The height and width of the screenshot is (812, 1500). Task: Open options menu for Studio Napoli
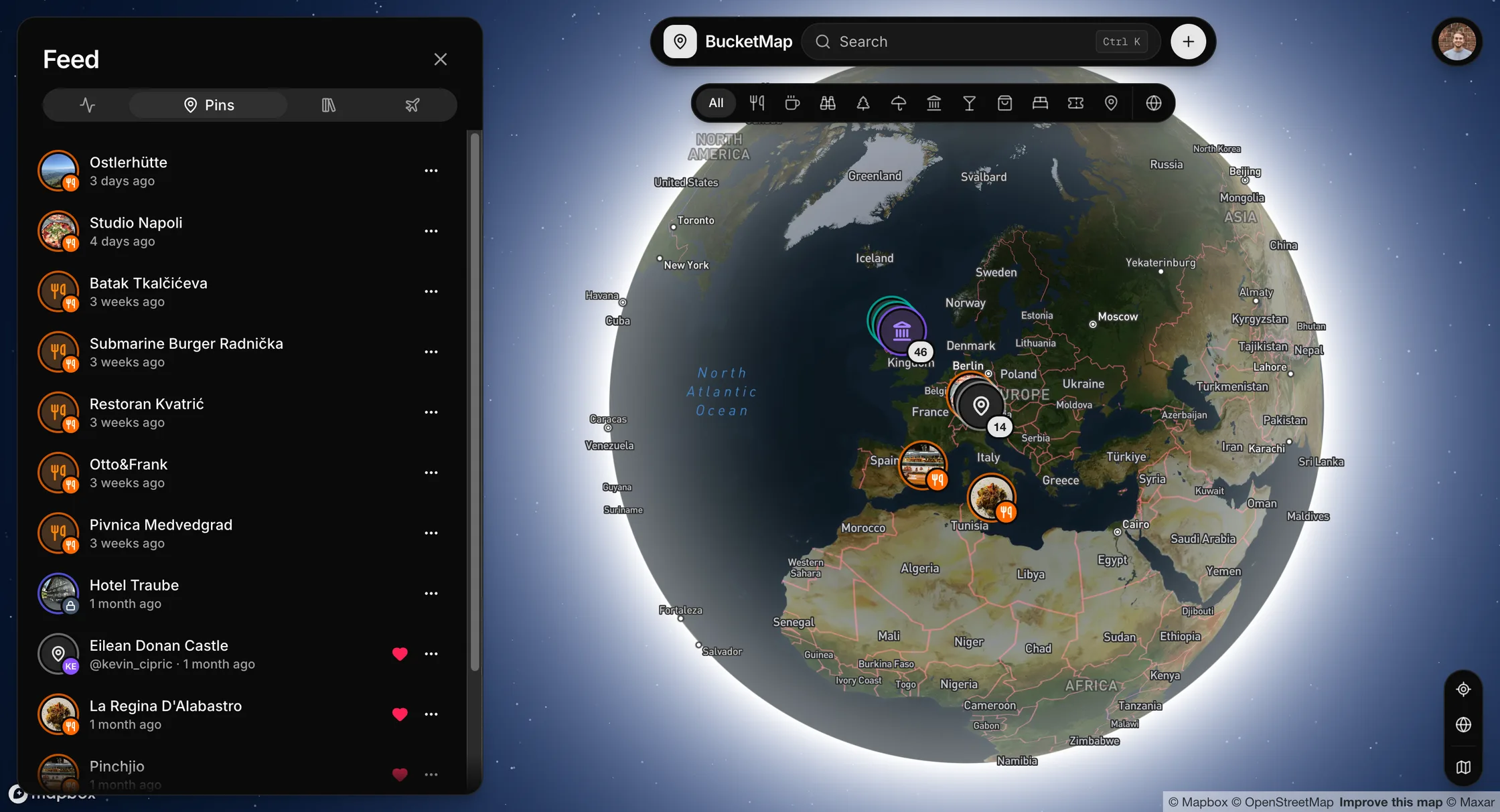(x=431, y=231)
